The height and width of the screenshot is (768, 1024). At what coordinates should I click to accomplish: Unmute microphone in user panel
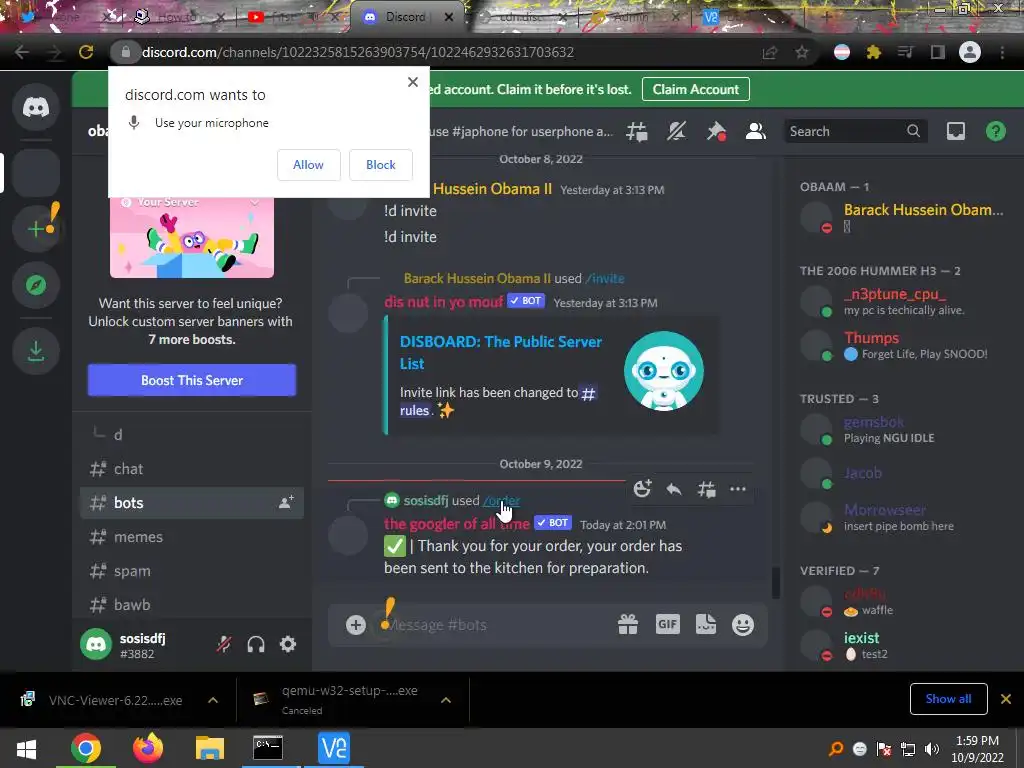(x=224, y=645)
